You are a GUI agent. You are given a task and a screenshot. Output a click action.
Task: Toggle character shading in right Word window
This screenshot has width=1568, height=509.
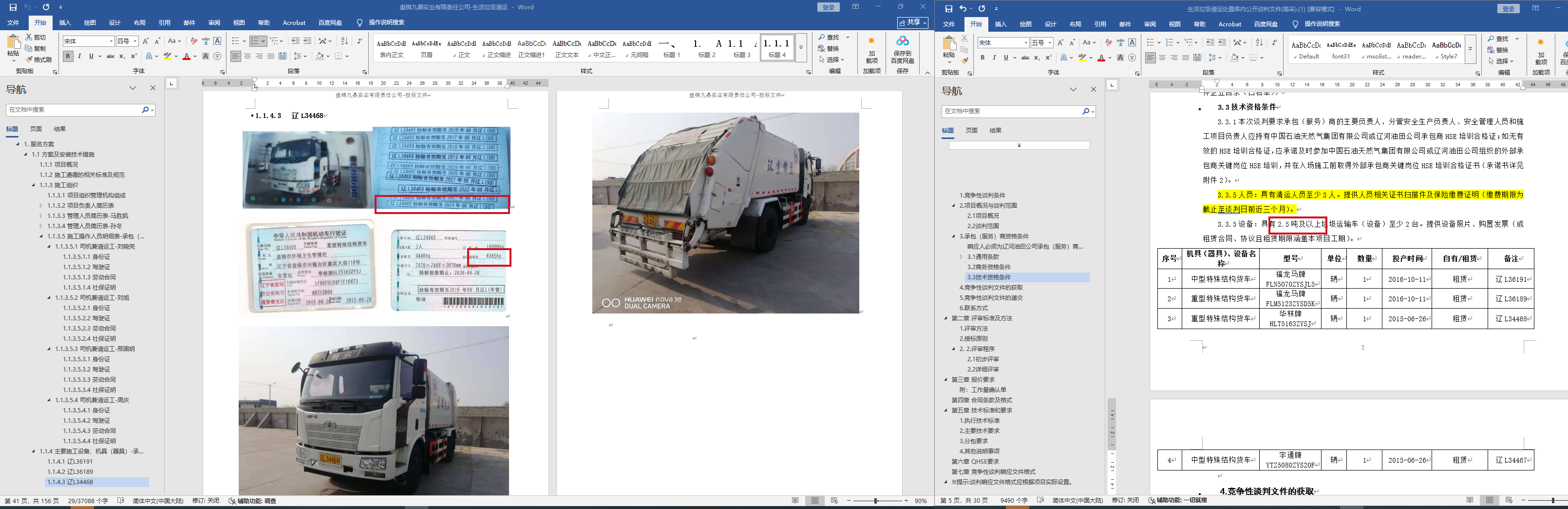coord(1121,58)
